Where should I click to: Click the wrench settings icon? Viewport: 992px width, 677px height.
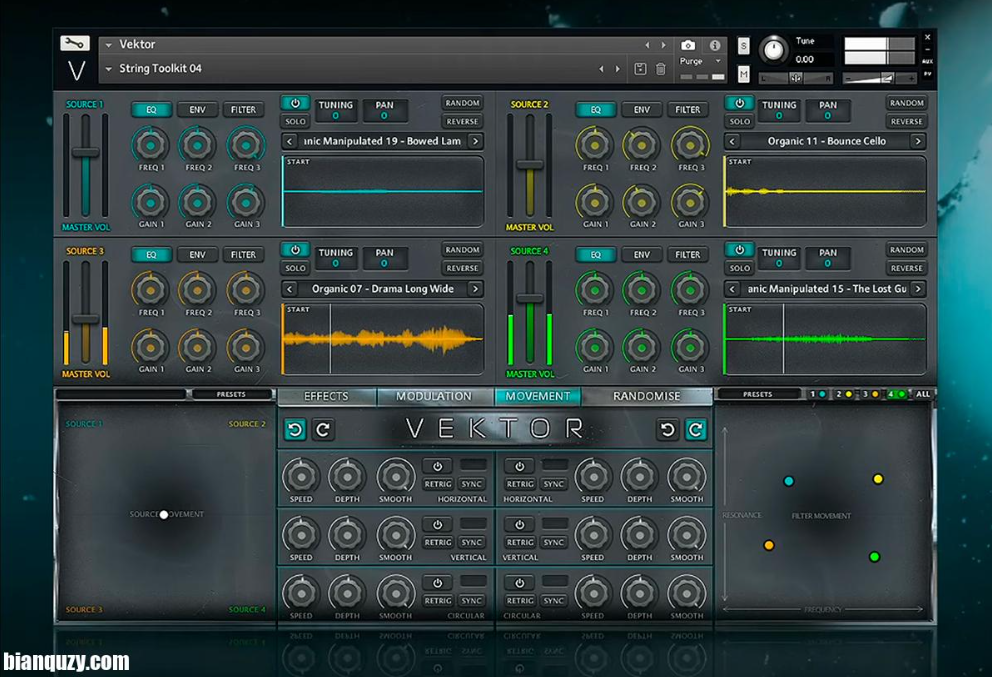[75, 44]
